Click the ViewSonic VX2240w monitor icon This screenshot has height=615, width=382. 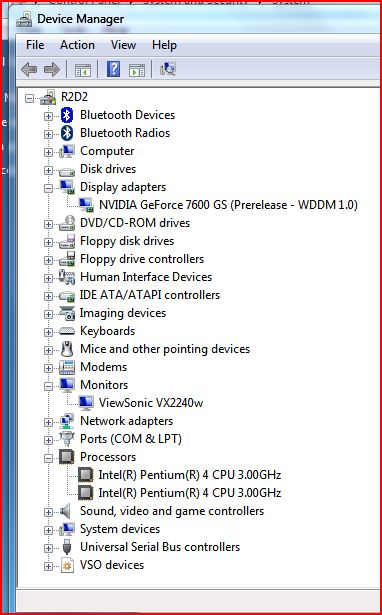pos(86,403)
